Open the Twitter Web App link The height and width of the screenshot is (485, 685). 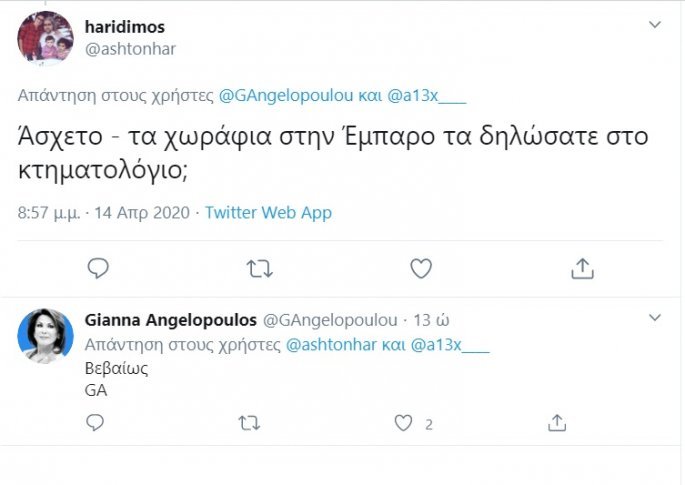(x=268, y=213)
